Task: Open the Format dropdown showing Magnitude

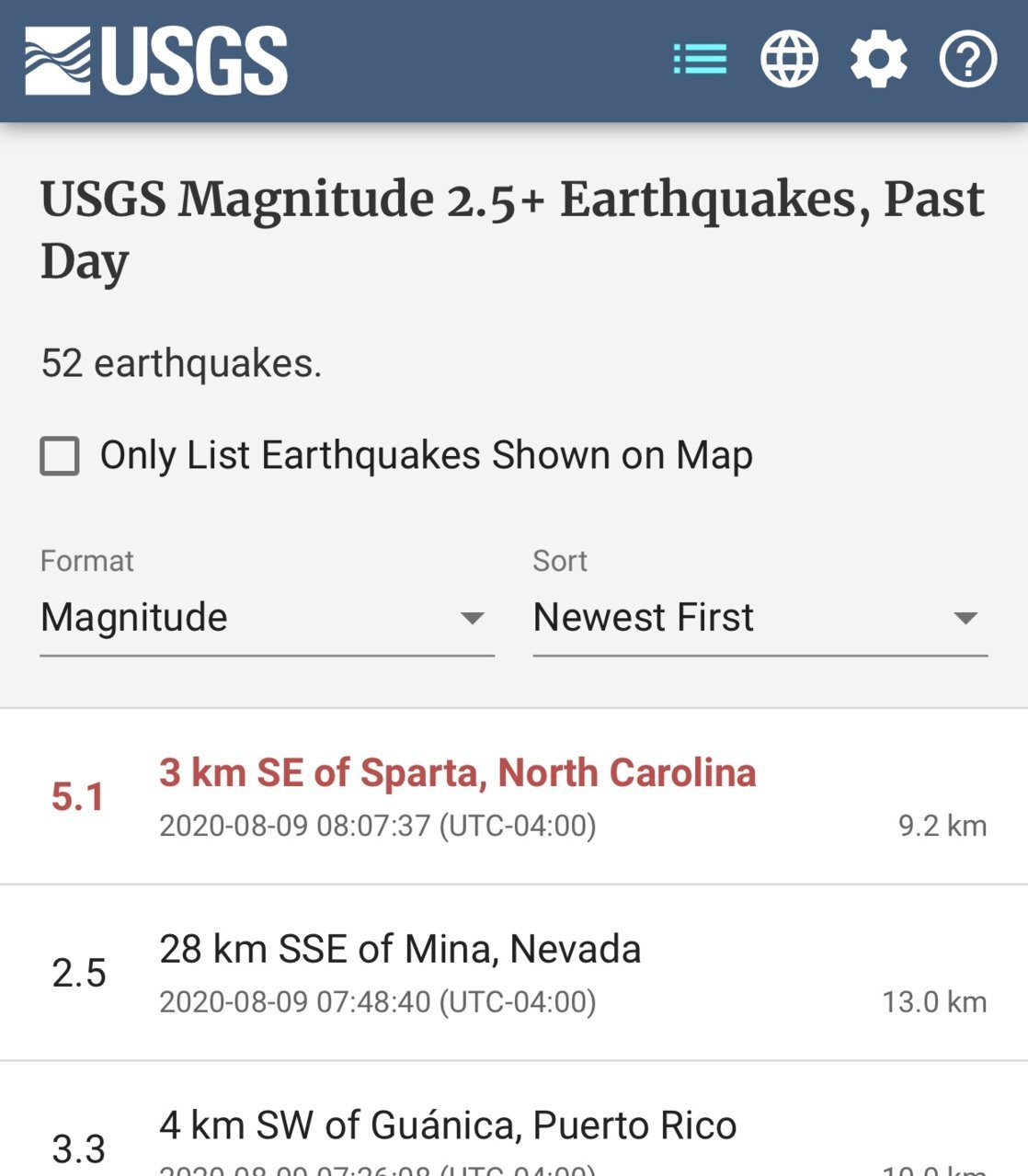Action: tap(267, 618)
